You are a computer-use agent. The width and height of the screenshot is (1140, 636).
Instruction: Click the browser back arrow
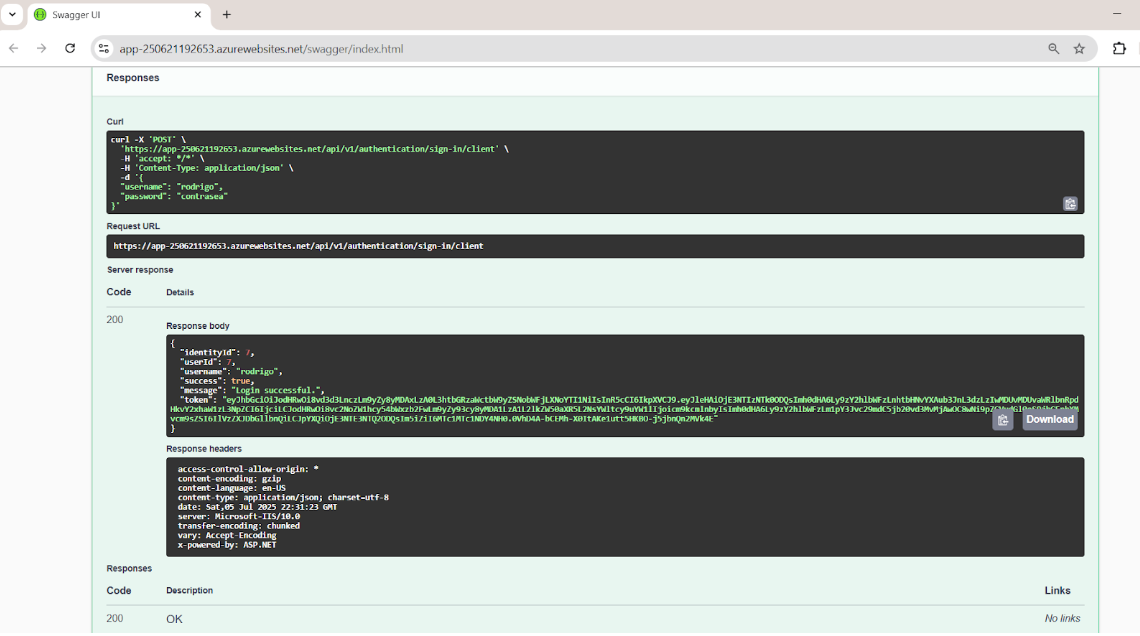point(14,49)
